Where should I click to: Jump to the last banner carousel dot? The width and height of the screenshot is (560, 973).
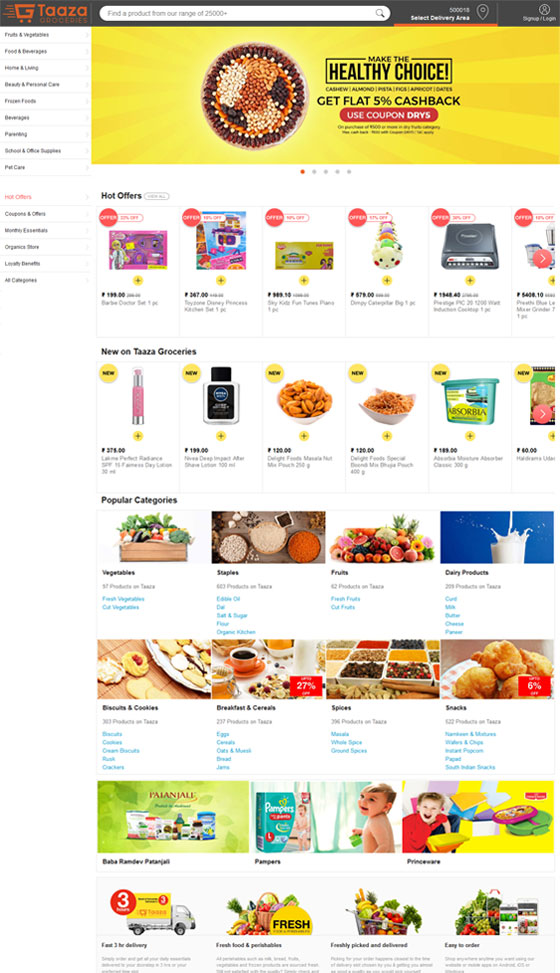pos(349,172)
